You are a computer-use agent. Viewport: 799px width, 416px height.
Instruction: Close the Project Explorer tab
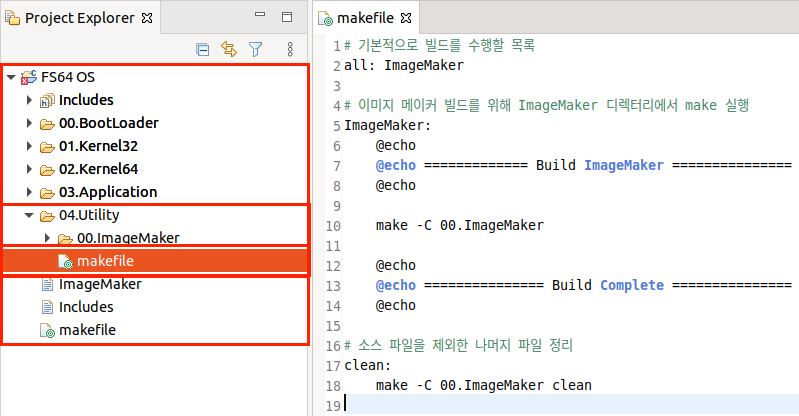coord(147,18)
